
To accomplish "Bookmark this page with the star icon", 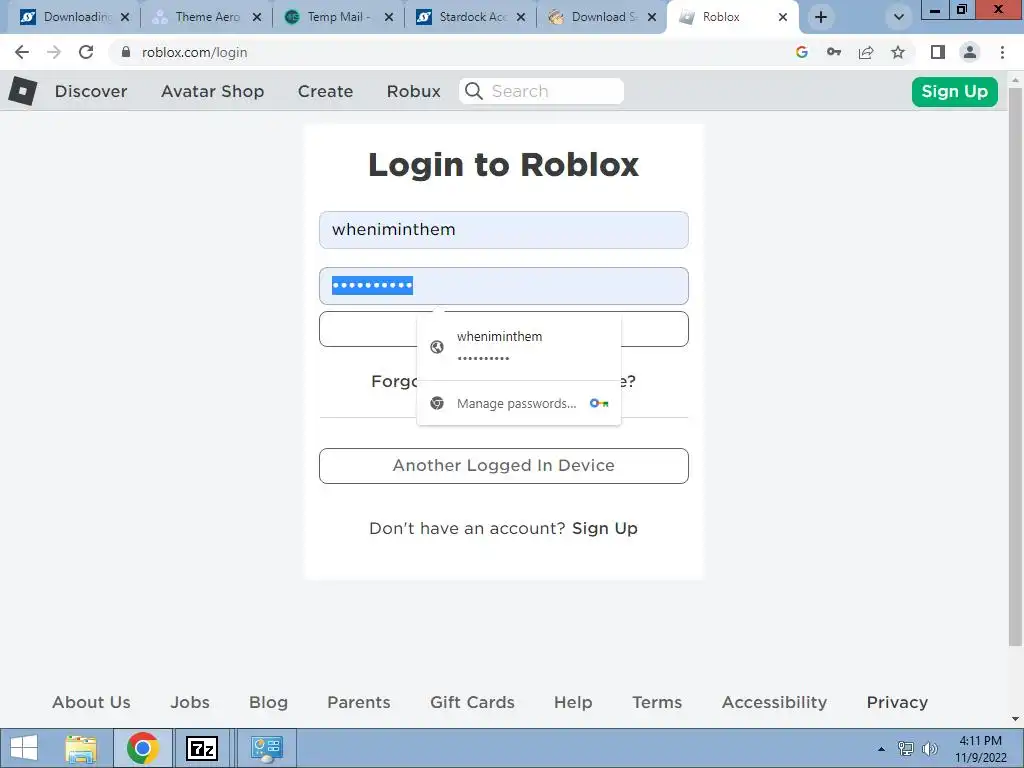I will click(898, 52).
